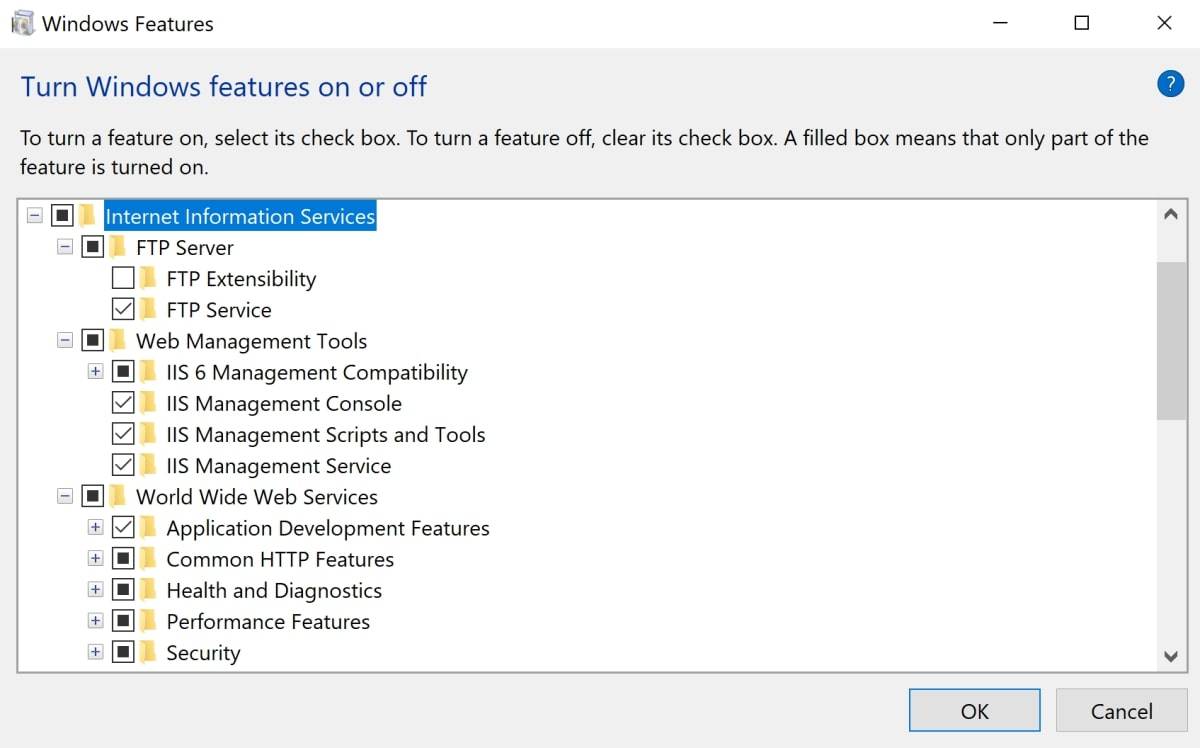Click the folder icon next to FTP Server
Screen dimensions: 1200x748
(118, 248)
